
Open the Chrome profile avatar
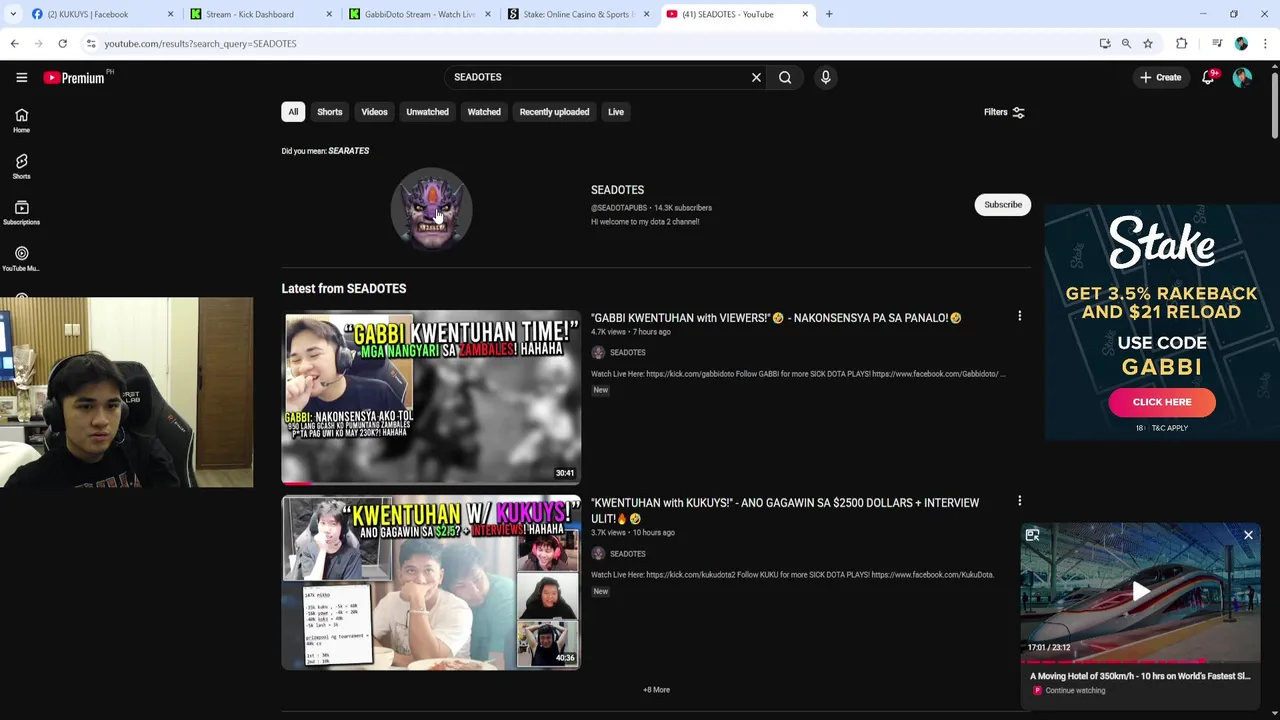[1241, 44]
